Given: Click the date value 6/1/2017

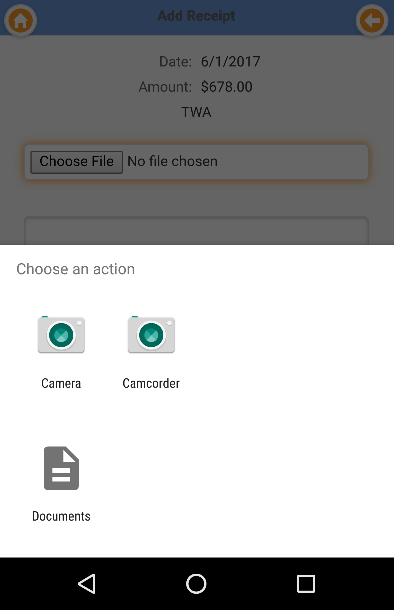Looking at the screenshot, I should coord(231,61).
